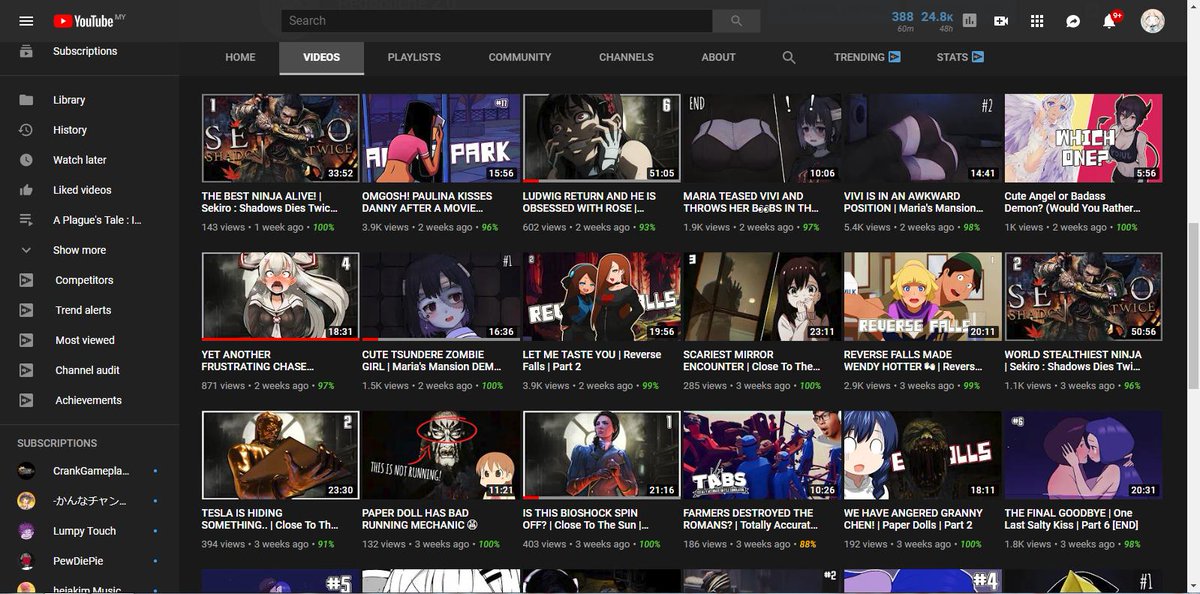Play WE HAVE ANGERED GRANNY CHEN thumbnail
The height and width of the screenshot is (594, 1200).
click(x=922, y=455)
